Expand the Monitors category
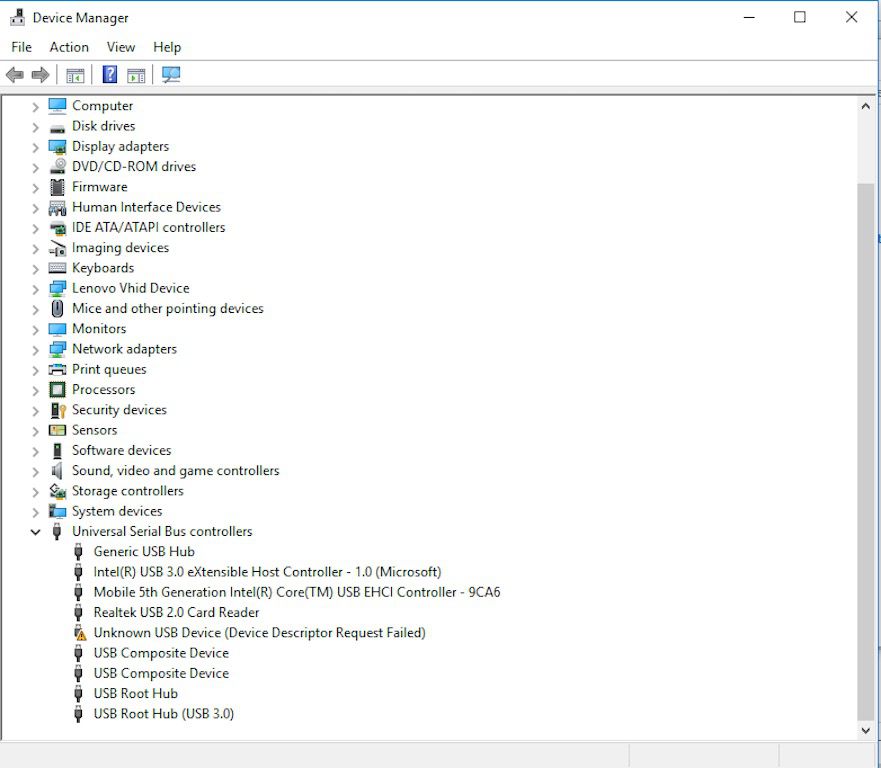Image resolution: width=881 pixels, height=768 pixels. [x=35, y=330]
